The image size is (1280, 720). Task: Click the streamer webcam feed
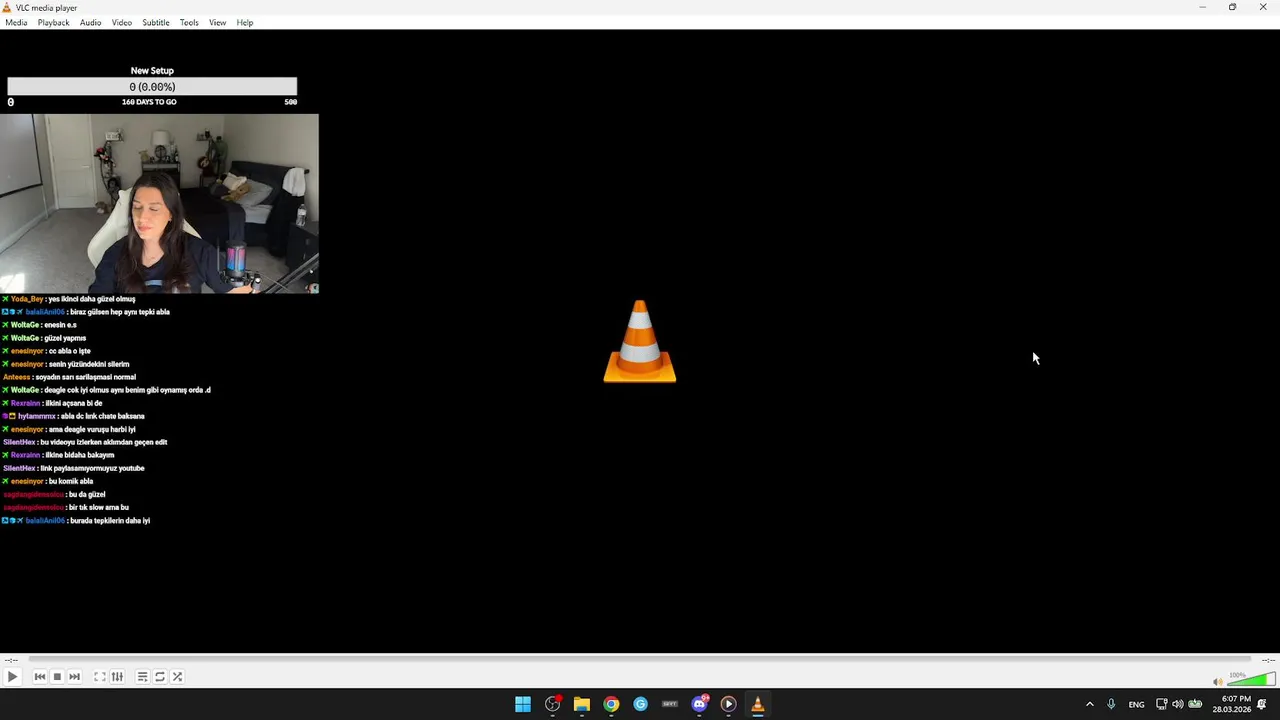(x=159, y=204)
